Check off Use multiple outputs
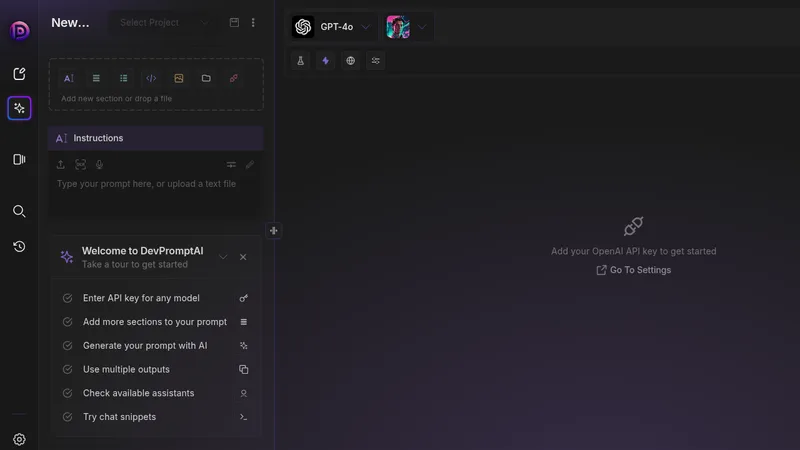Screen dimensions: 800x450 click(x=67, y=369)
